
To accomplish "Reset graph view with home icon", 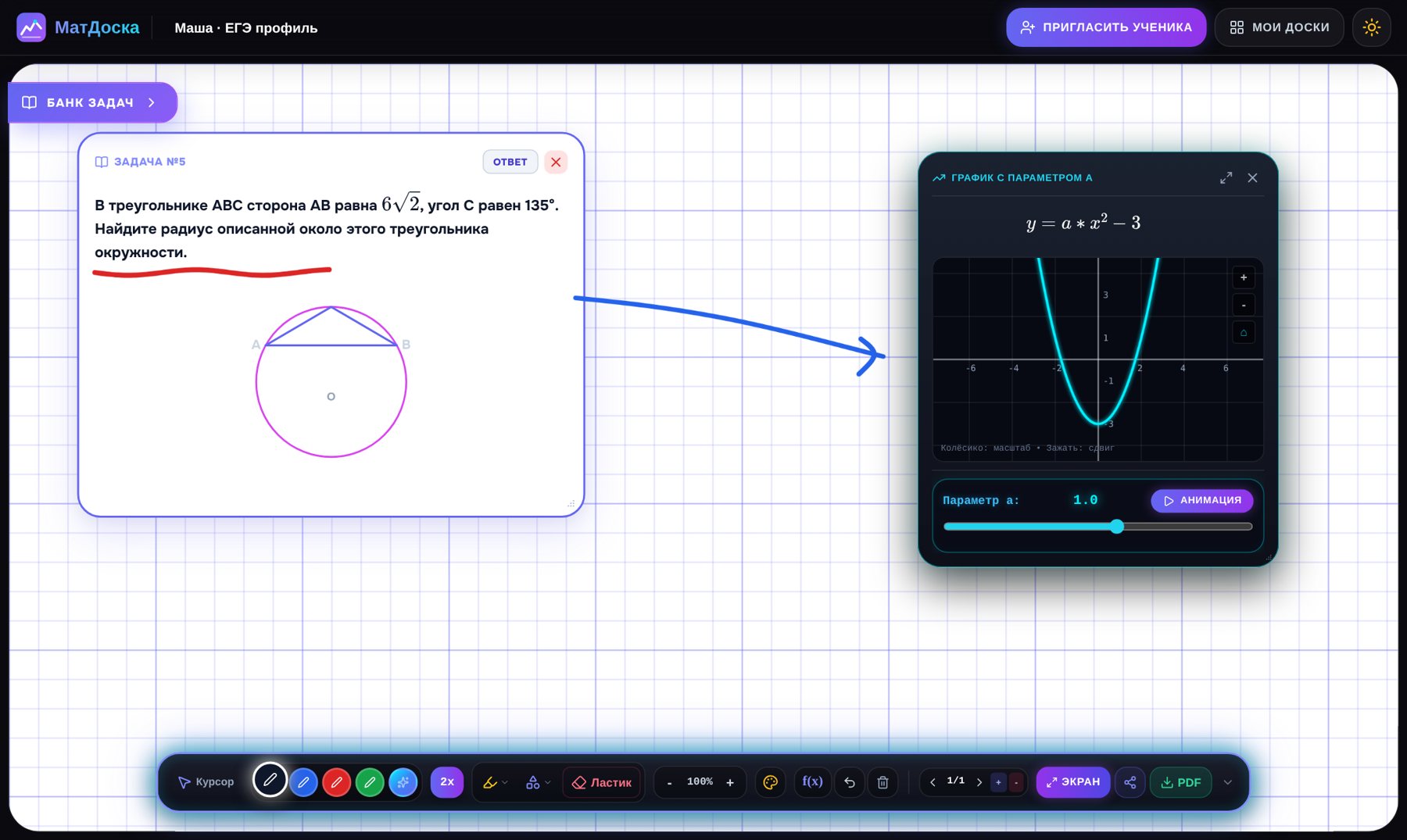I will coord(1244,333).
